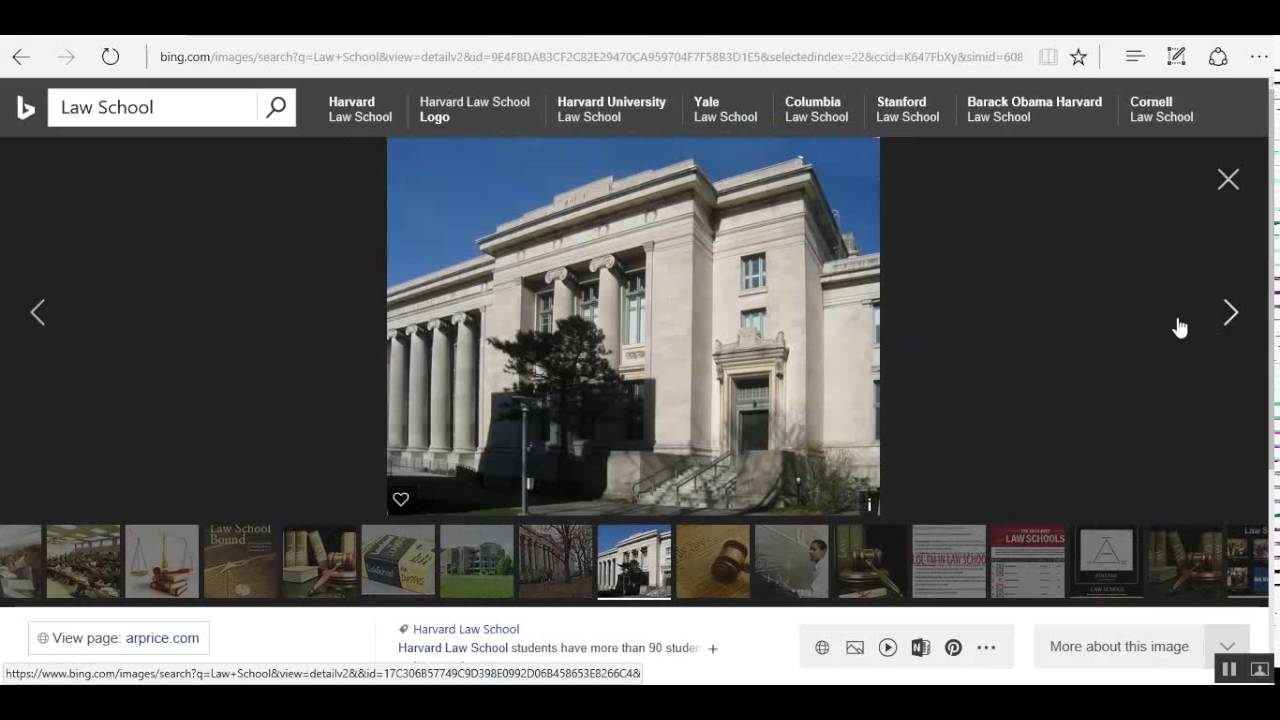This screenshot has width=1280, height=720.
Task: Click the globe visit-page icon in action bar
Action: 822,648
